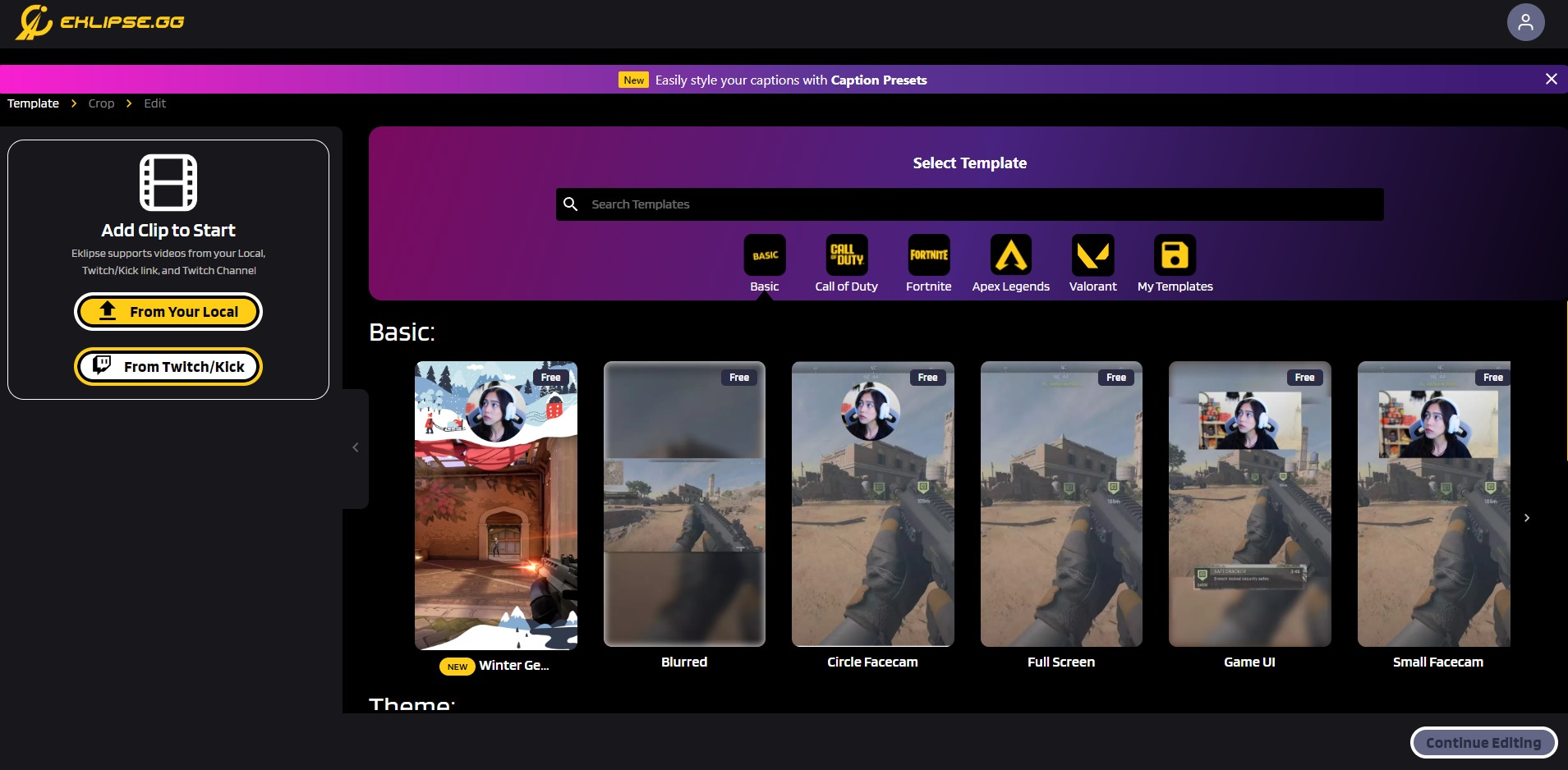The image size is (1568, 770).
Task: Click the Twitch icon on From Twitch/Kick
Action: (x=102, y=365)
